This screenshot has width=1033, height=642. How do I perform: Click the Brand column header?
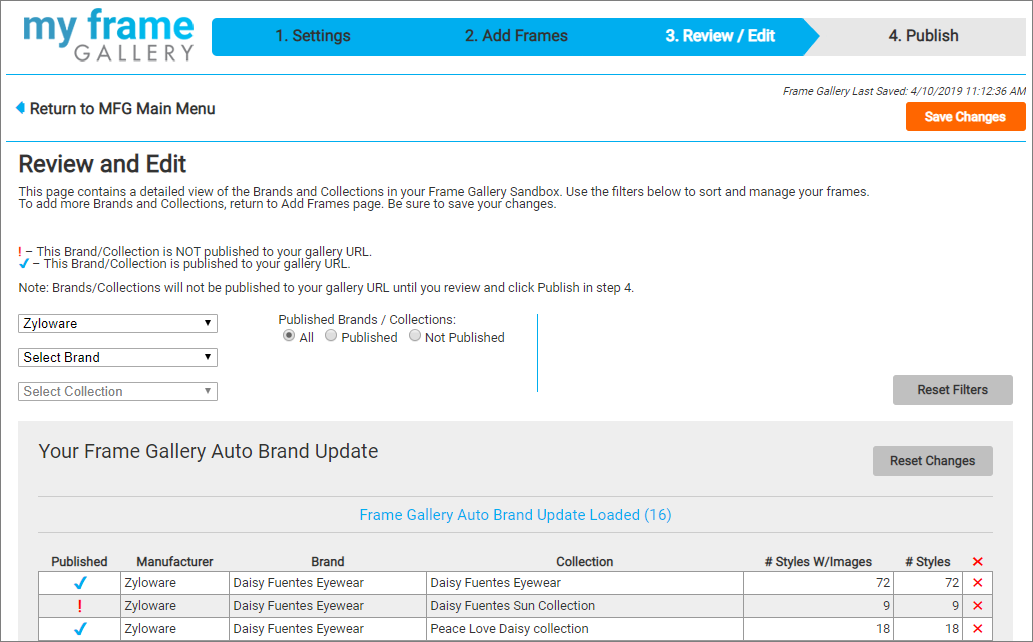327,562
